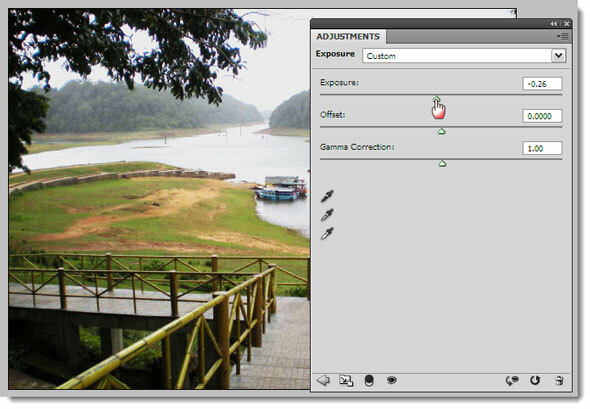
Task: Reset adjustment to defaults icon
Action: [x=535, y=380]
